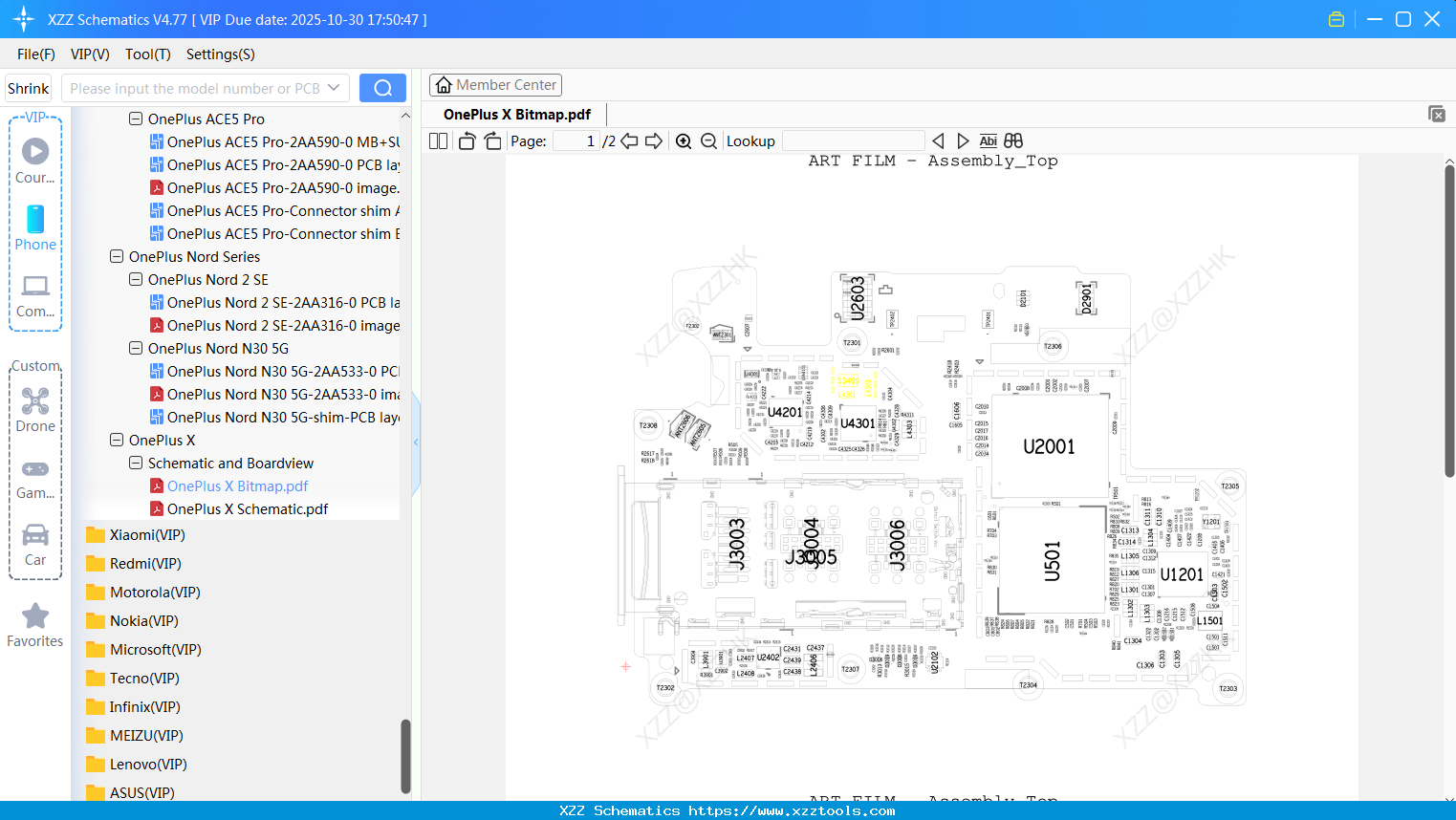1456x820 pixels.
Task: Click the binoculars search icon
Action: [1013, 141]
